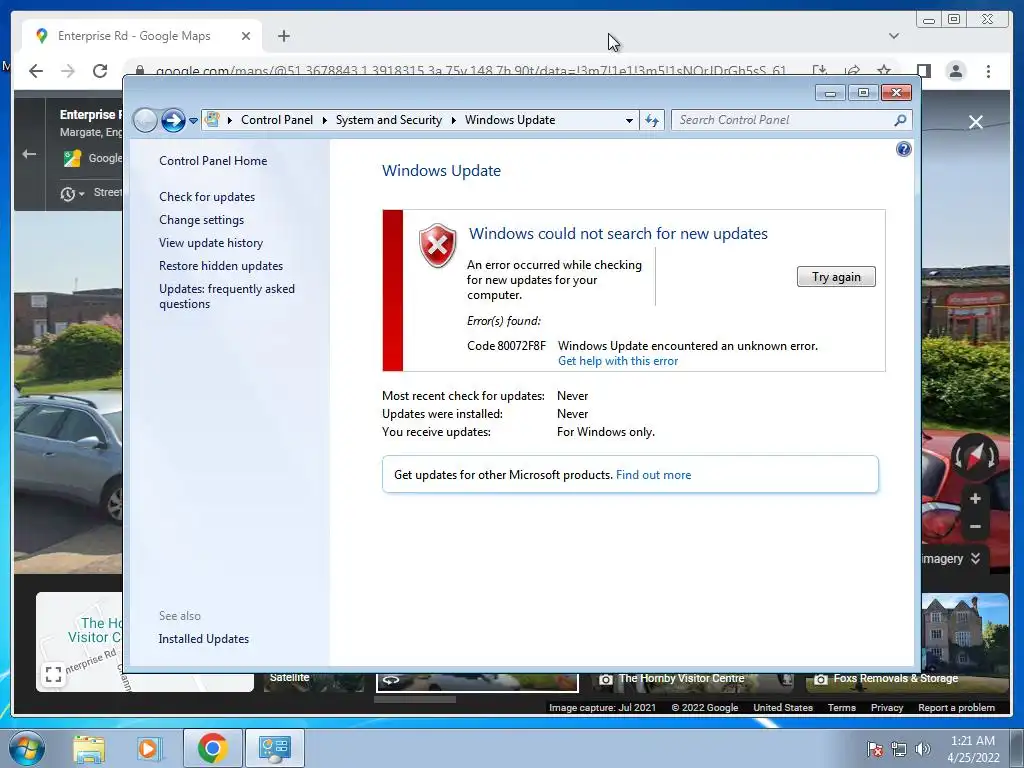Open Installed Updates link
This screenshot has width=1024, height=768.
click(204, 639)
